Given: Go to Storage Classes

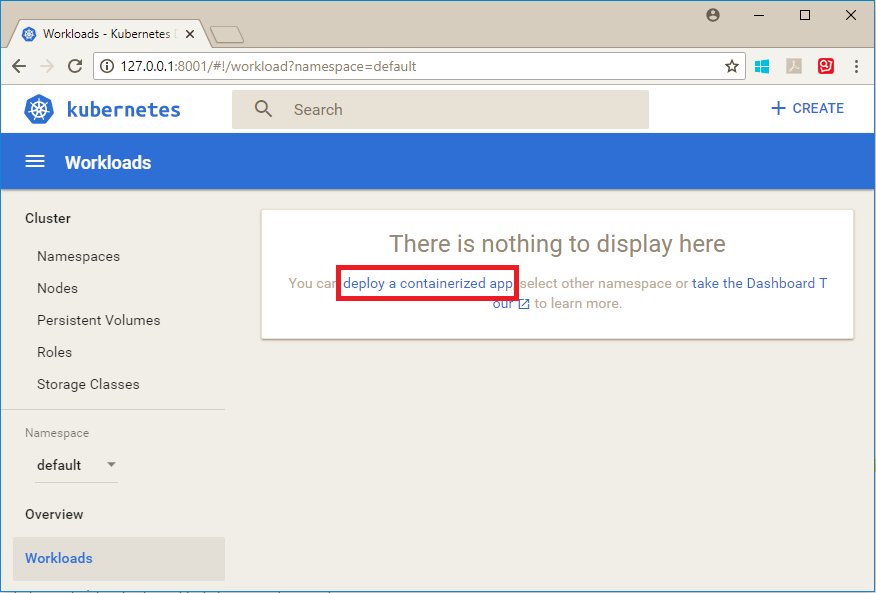Looking at the screenshot, I should click(x=88, y=385).
